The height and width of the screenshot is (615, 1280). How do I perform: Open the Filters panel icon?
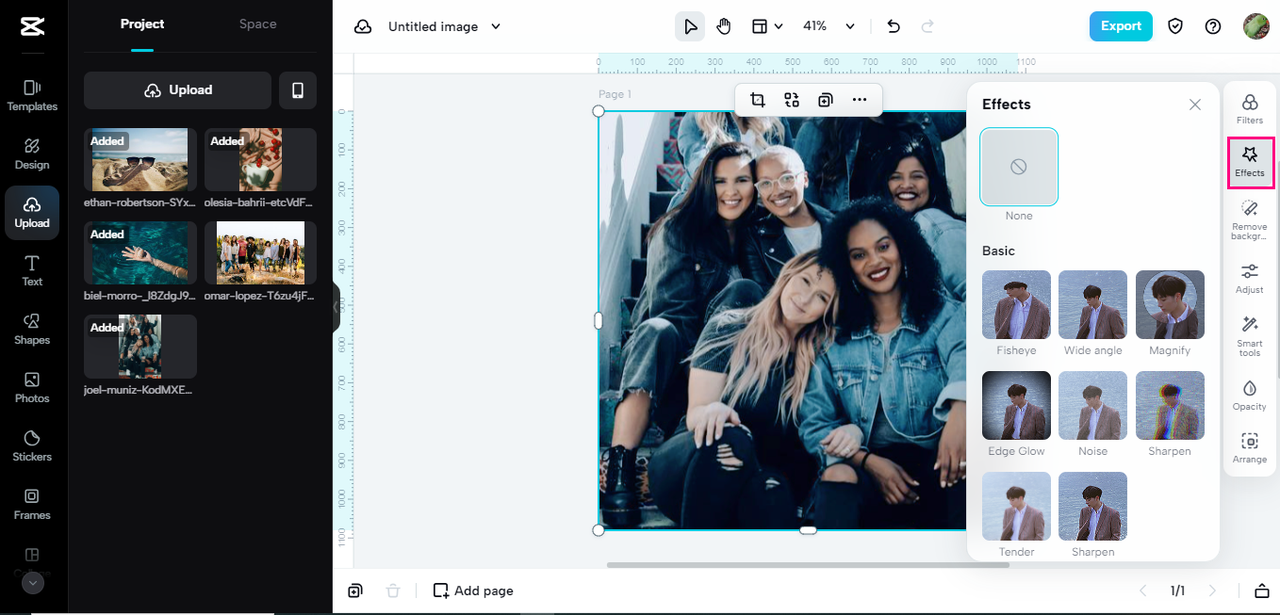click(1249, 108)
